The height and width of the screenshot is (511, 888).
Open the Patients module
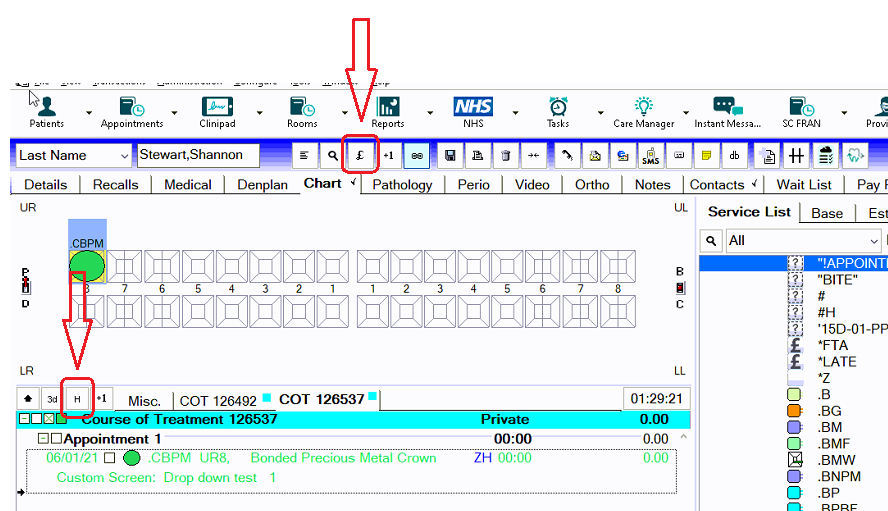pyautogui.click(x=46, y=110)
